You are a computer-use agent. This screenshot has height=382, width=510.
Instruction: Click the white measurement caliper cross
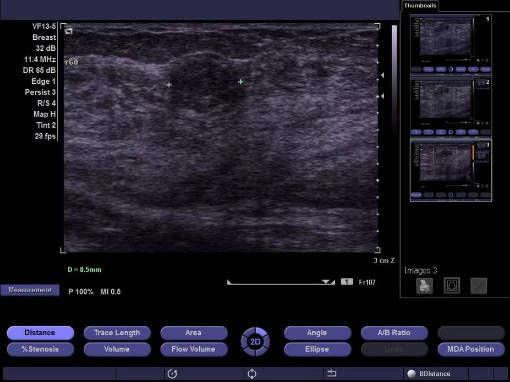(x=169, y=85)
